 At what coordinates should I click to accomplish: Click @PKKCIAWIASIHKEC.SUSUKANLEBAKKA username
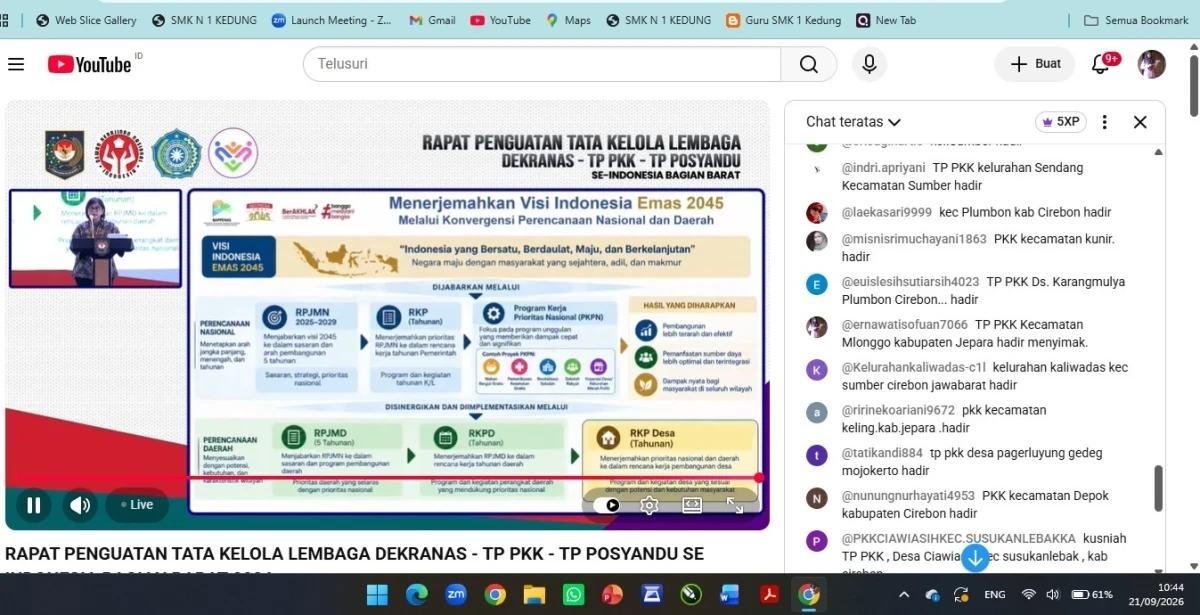(x=959, y=538)
